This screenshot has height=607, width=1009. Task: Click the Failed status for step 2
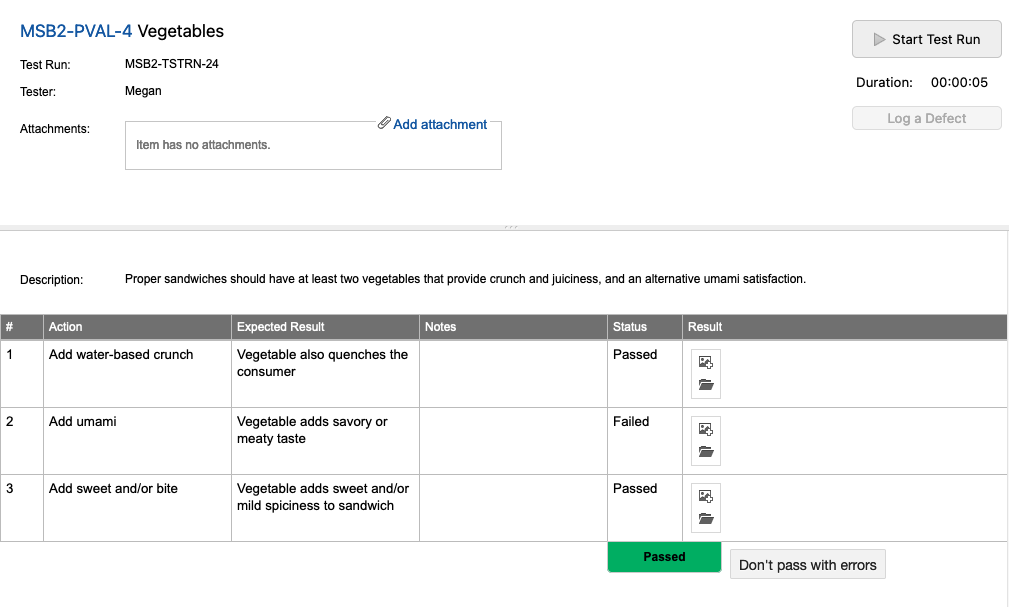click(x=631, y=422)
